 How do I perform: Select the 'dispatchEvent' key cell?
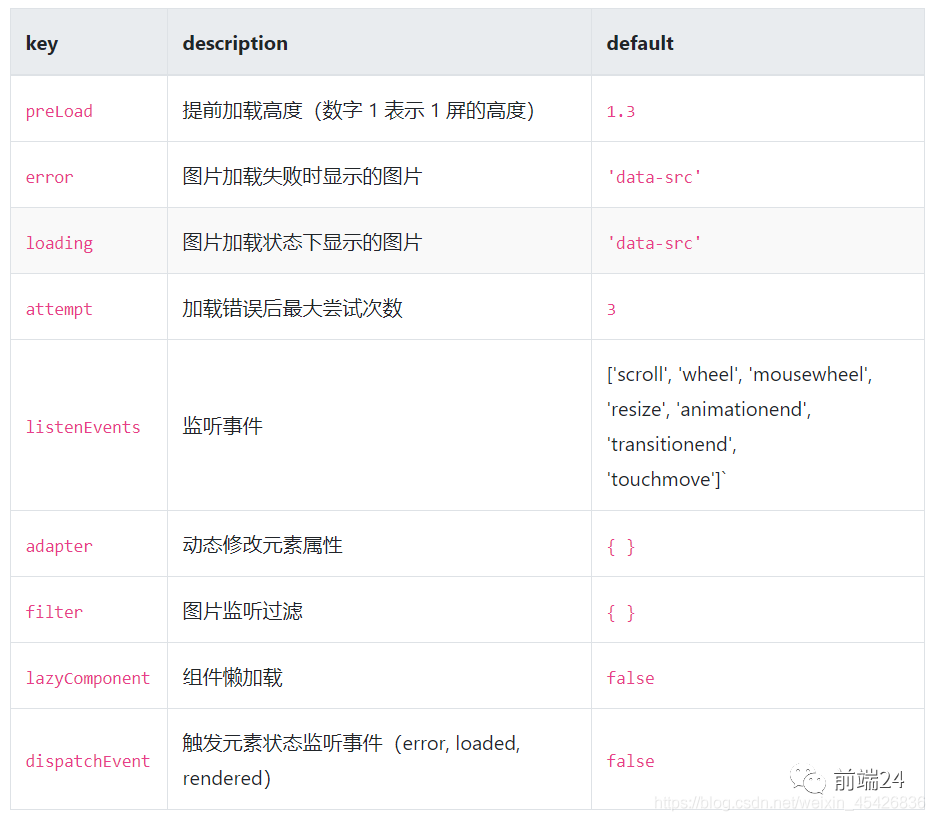tap(88, 761)
